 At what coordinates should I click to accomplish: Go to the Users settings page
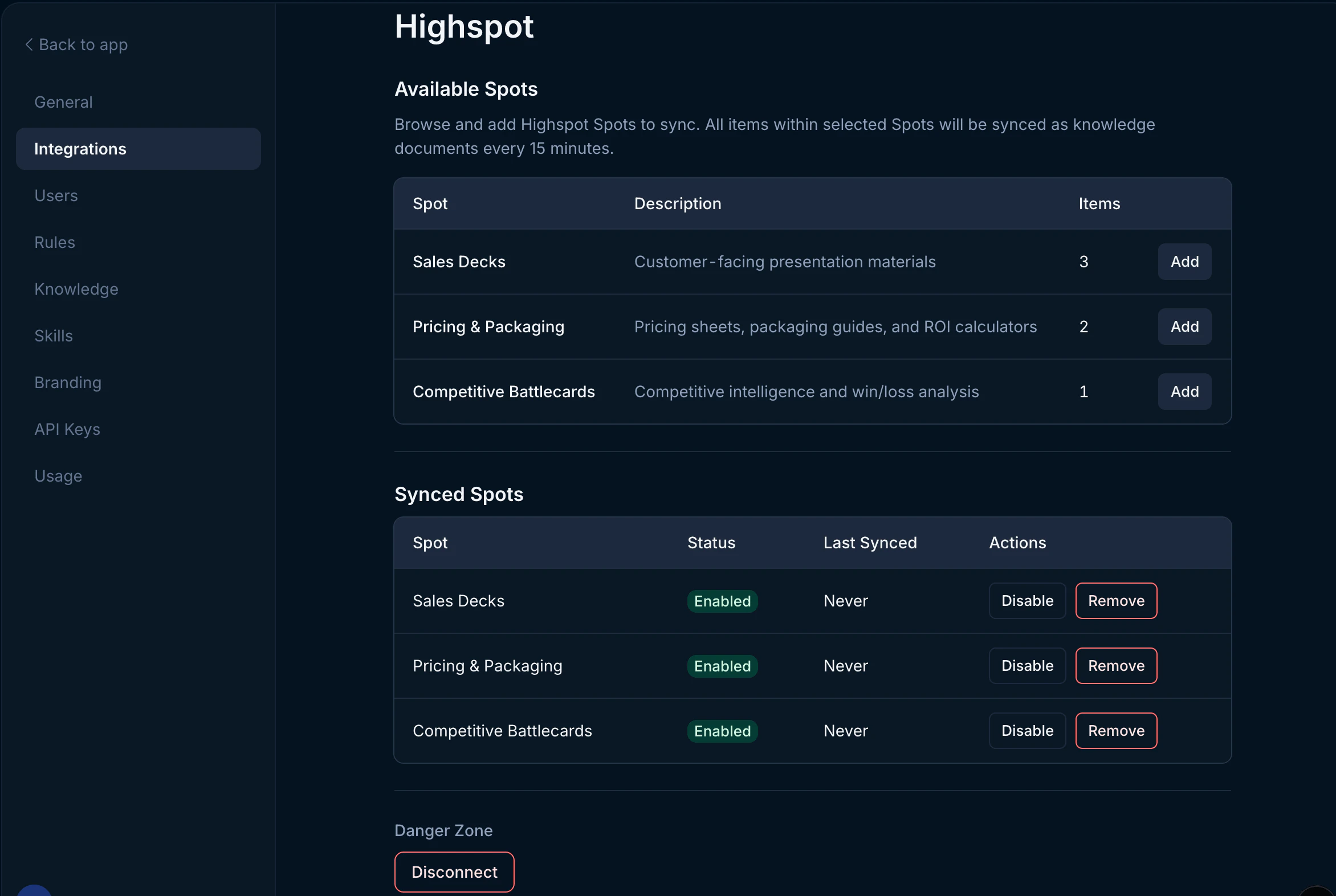(x=56, y=196)
